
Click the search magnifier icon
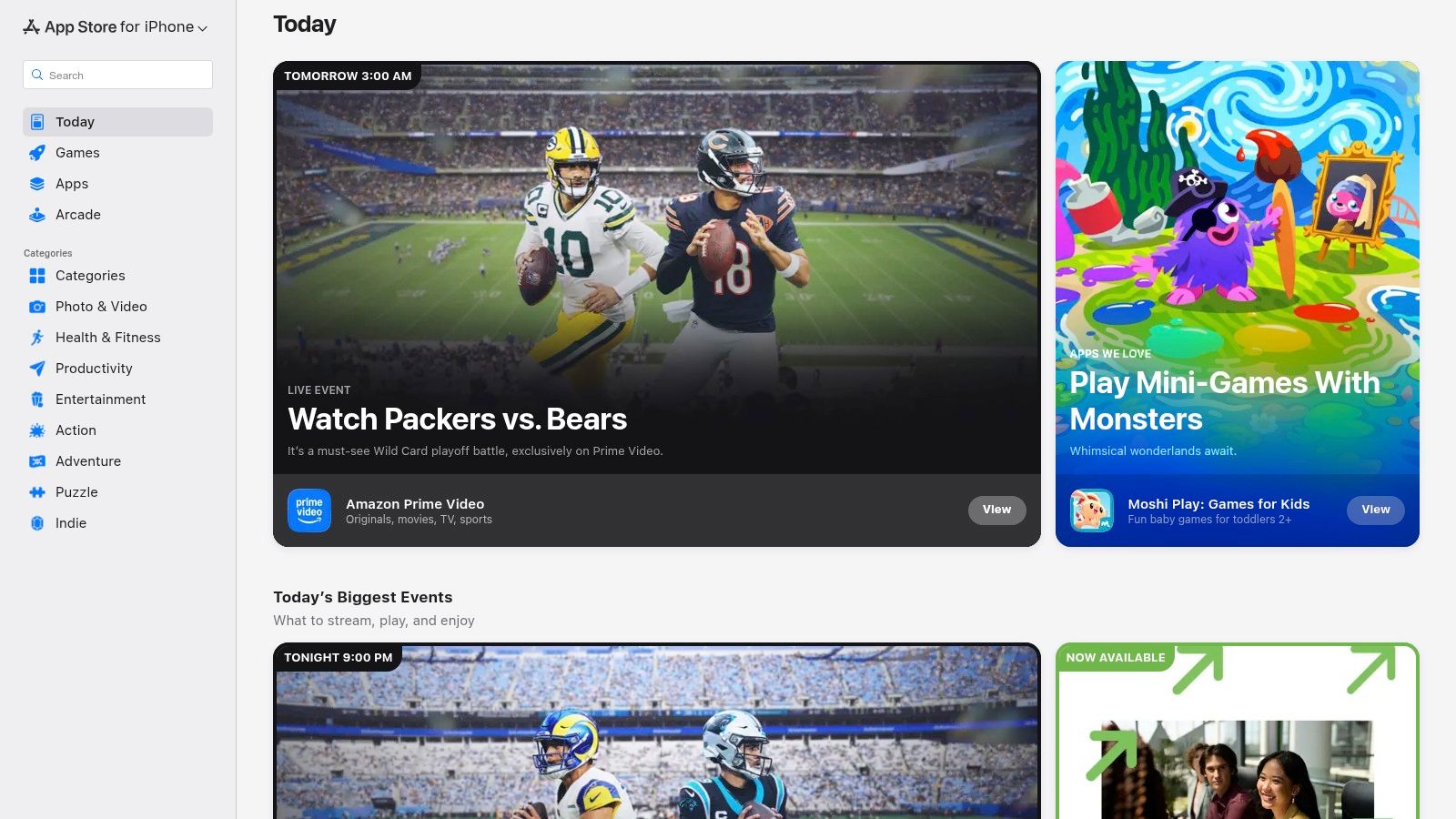pos(37,75)
